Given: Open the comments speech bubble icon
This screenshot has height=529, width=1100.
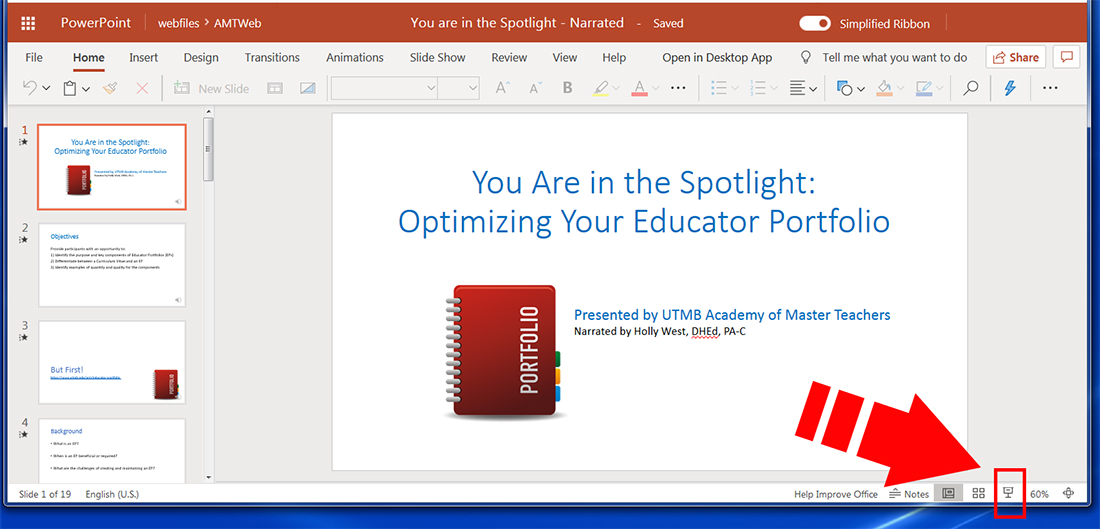Looking at the screenshot, I should (1067, 57).
